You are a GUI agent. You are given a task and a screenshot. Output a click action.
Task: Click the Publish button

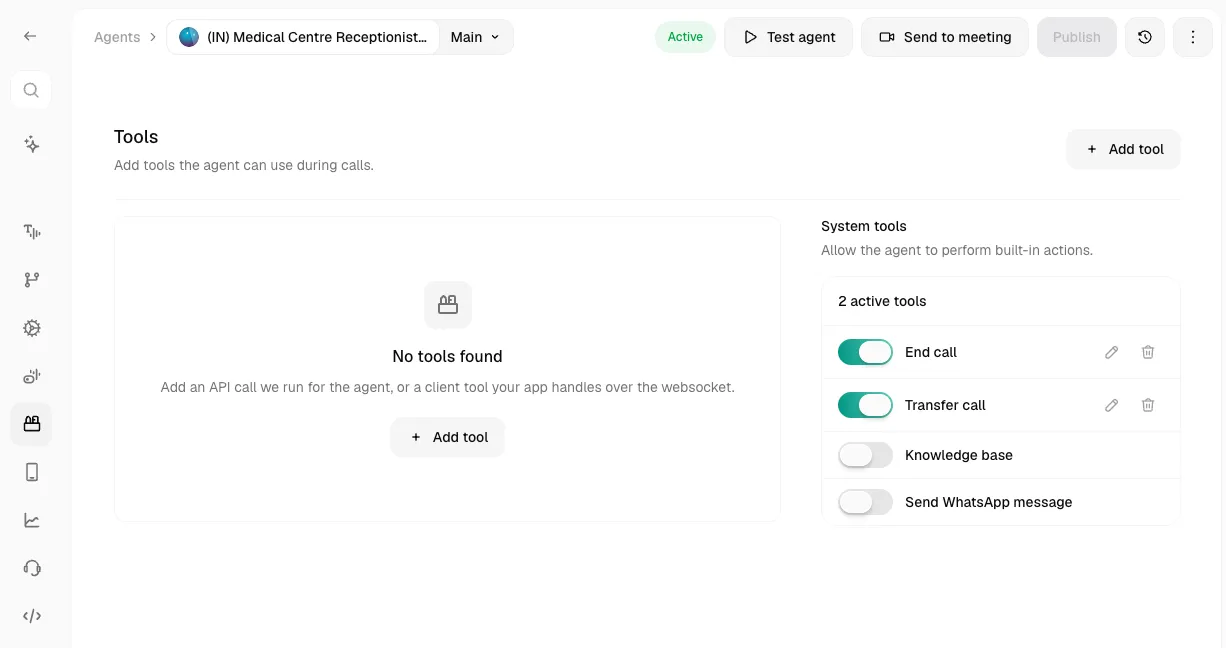click(x=1076, y=37)
